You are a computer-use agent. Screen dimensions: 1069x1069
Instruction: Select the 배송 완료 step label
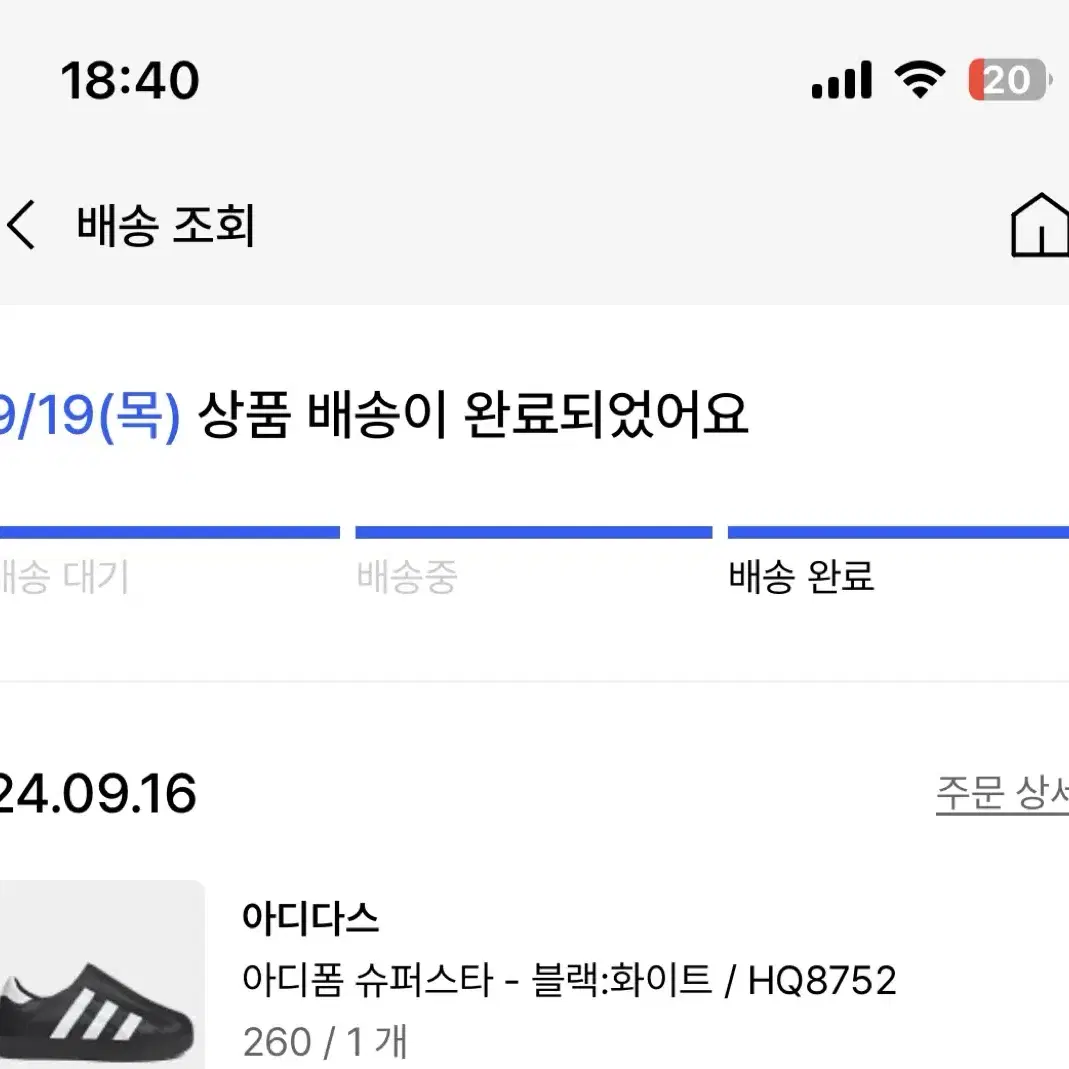click(801, 577)
